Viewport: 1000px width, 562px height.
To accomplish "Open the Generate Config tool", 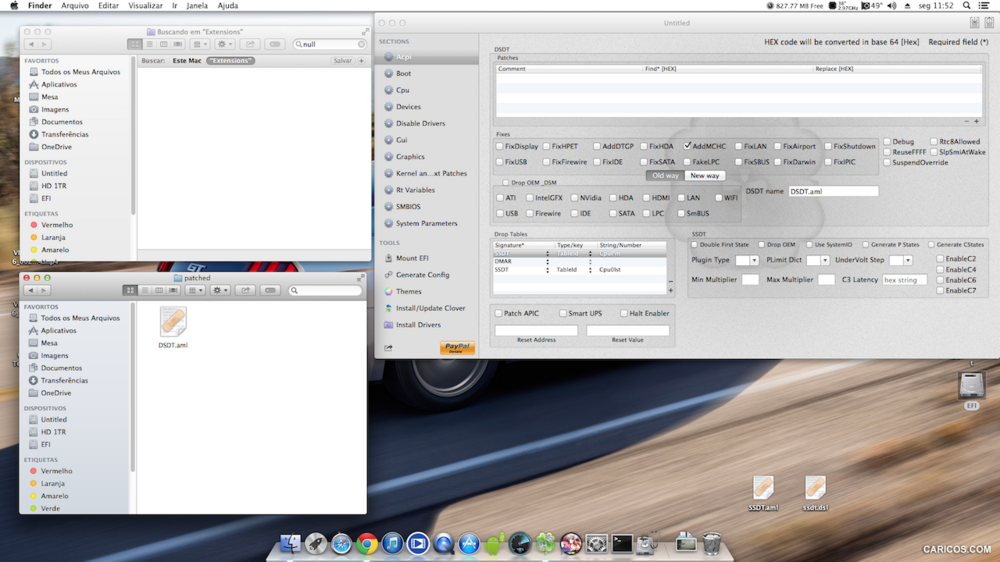I will pyautogui.click(x=422, y=275).
